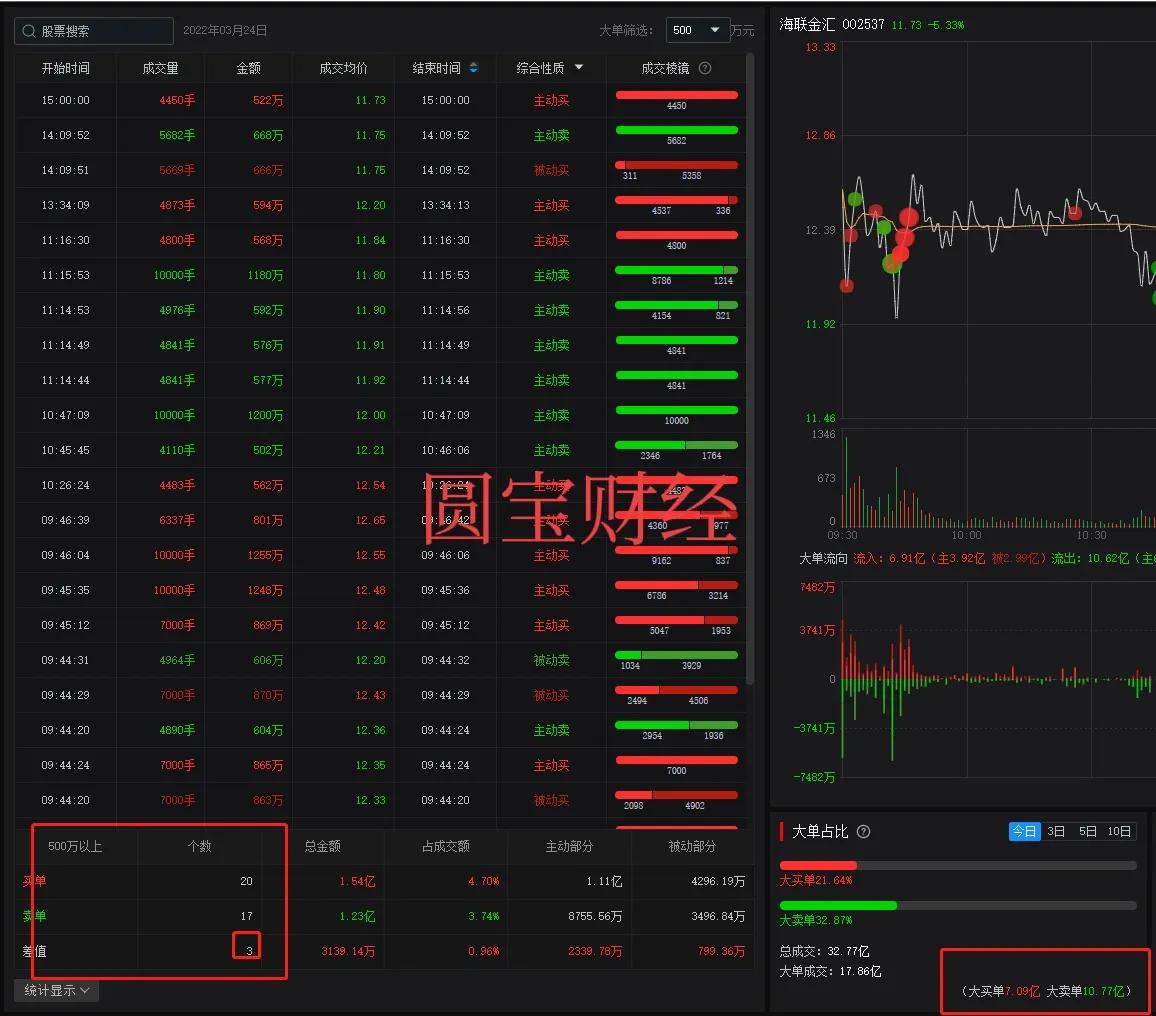Viewport: 1156px width, 1016px height.
Task: Click the green bar gauge in the 5682 row
Action: click(676, 129)
